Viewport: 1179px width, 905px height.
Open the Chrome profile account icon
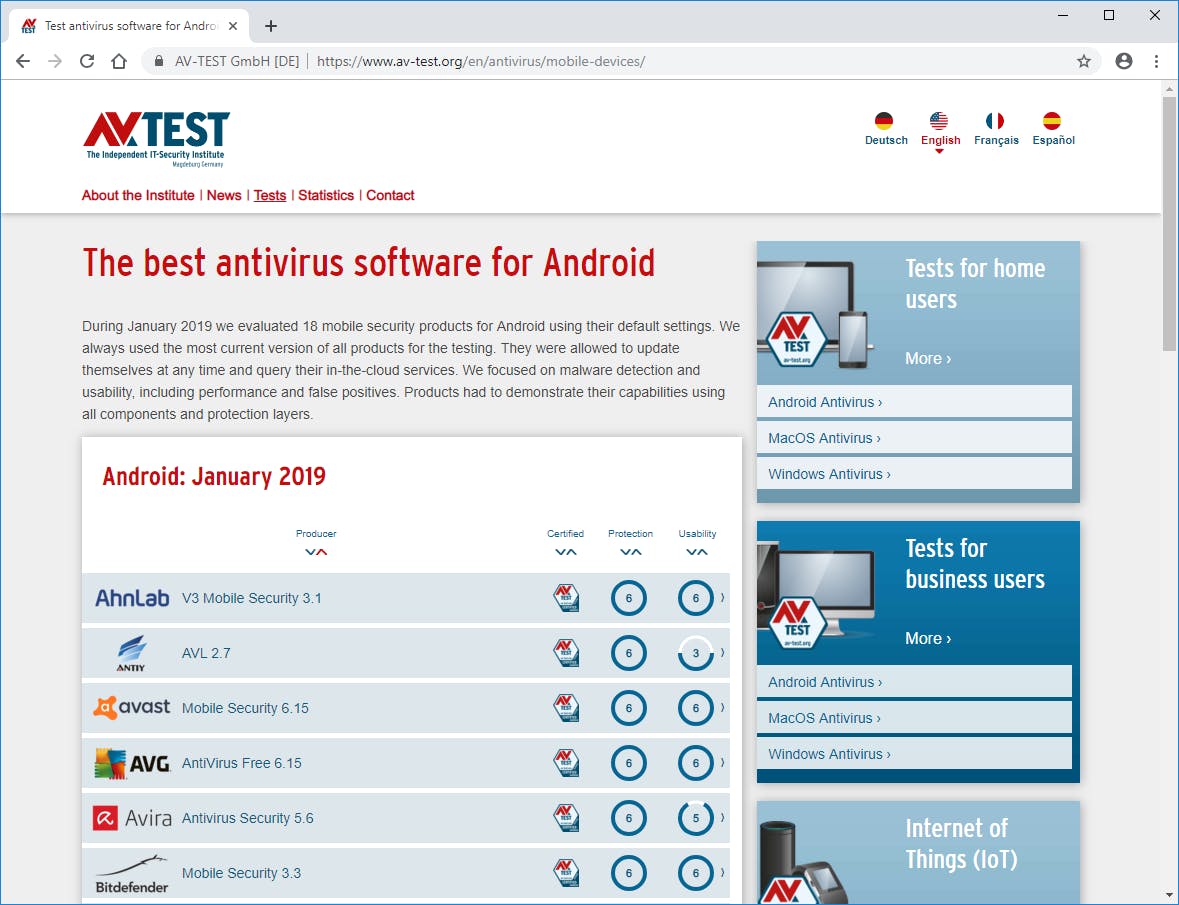[1124, 61]
